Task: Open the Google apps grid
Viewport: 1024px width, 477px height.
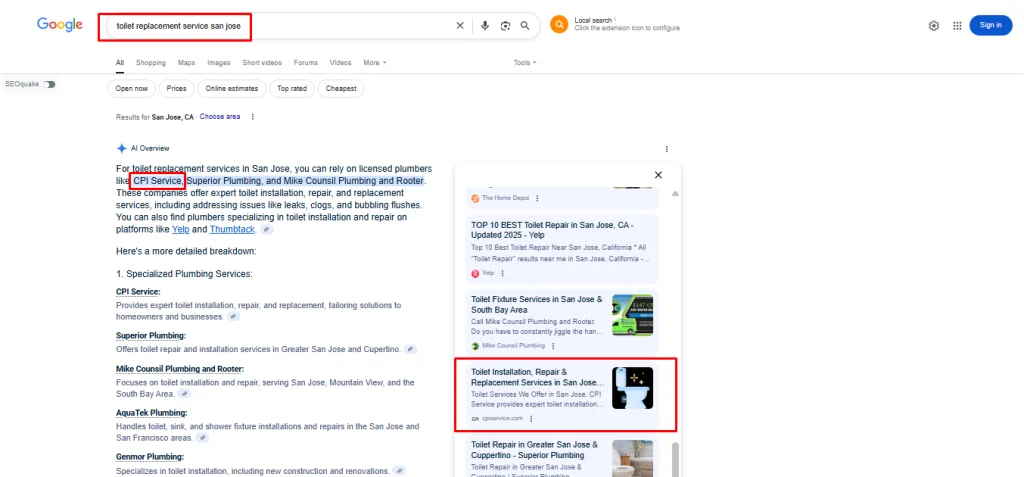Action: (x=957, y=26)
